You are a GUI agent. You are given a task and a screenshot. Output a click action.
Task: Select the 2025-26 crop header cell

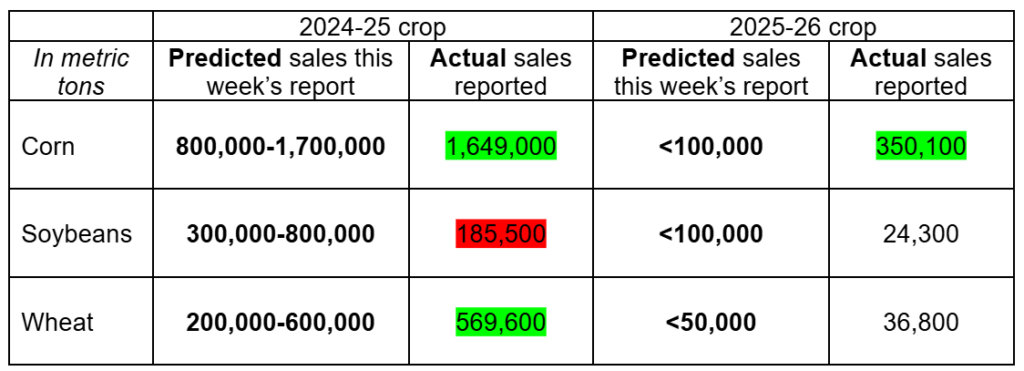click(803, 27)
